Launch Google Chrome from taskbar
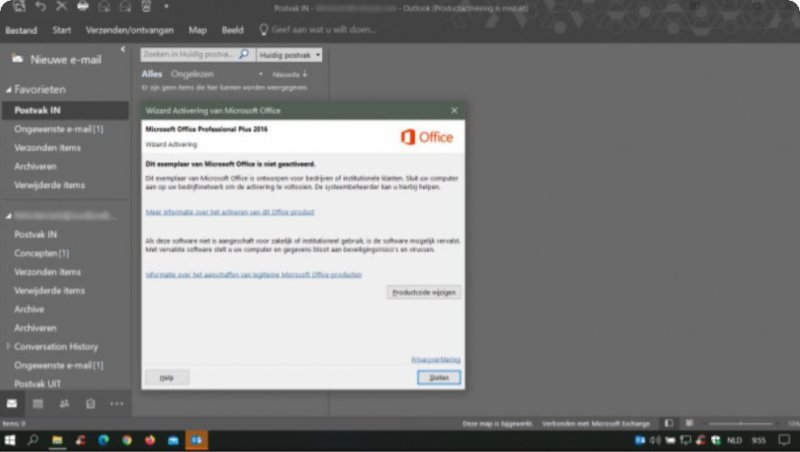Image resolution: width=800 pixels, height=452 pixels. click(127, 440)
